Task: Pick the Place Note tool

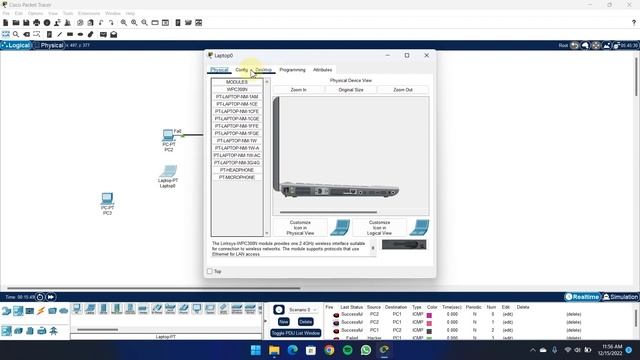Action: pyautogui.click(x=49, y=35)
